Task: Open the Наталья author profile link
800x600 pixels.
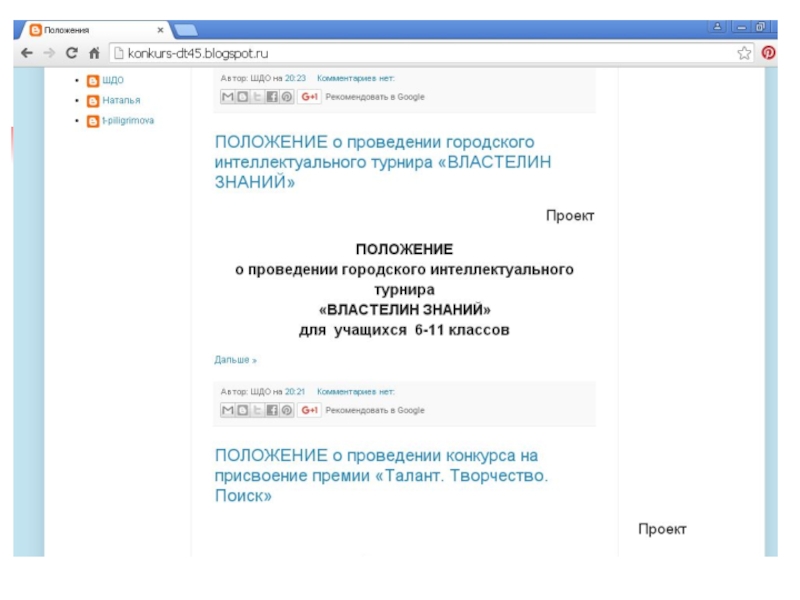Action: pyautogui.click(x=121, y=100)
